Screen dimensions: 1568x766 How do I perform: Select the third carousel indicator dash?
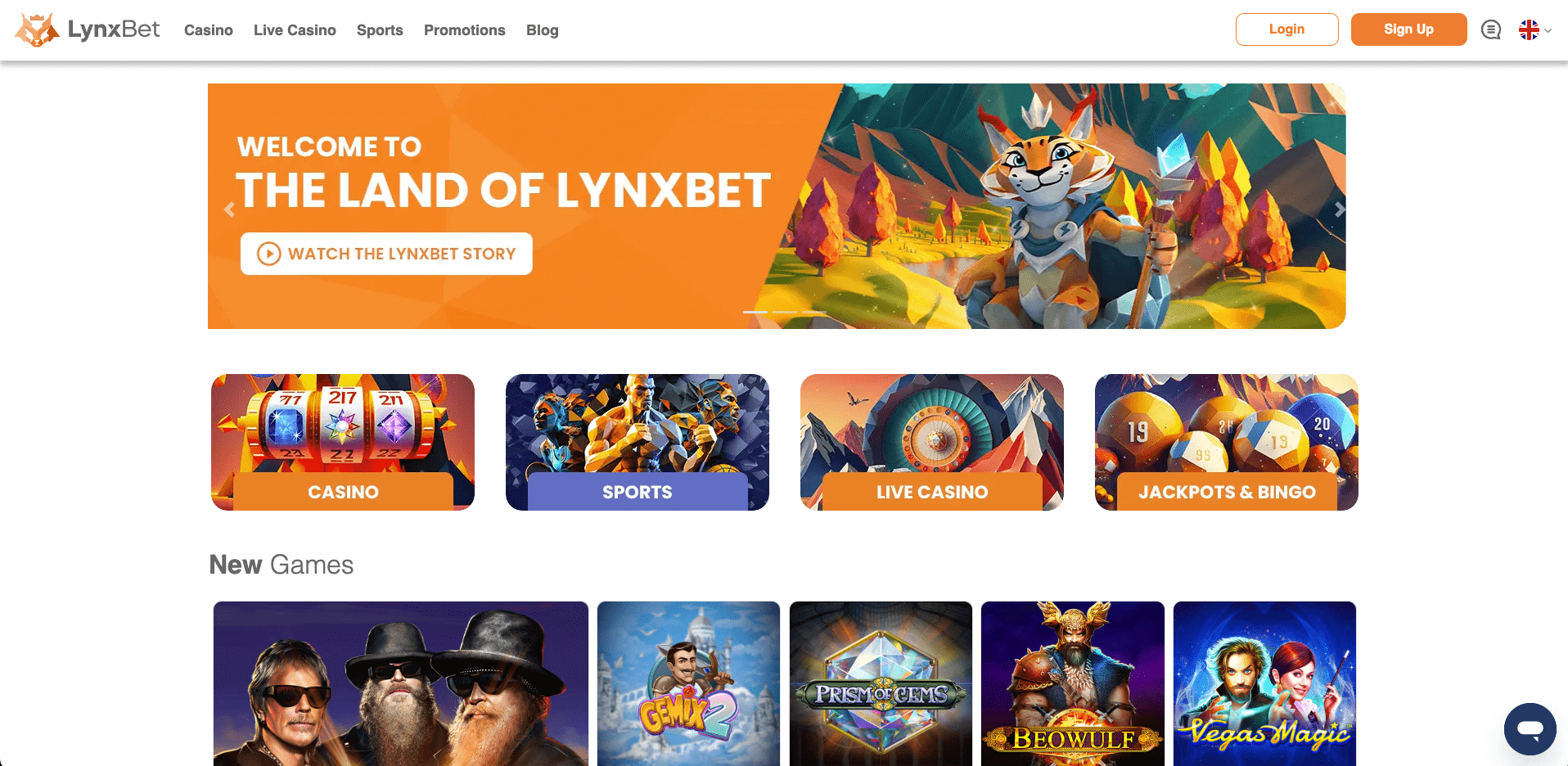point(813,312)
